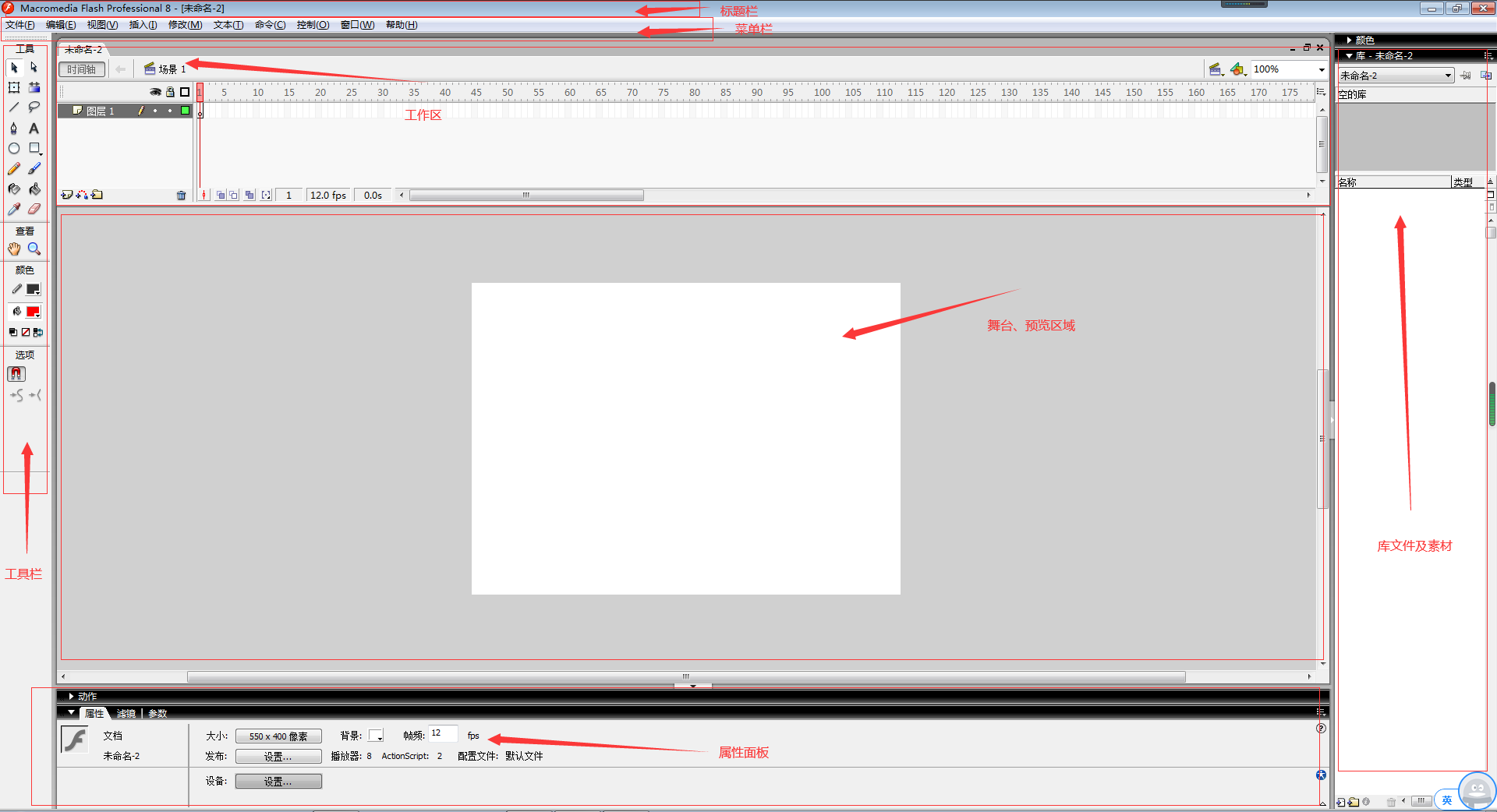
Task: Select the Eraser tool
Action: click(34, 209)
